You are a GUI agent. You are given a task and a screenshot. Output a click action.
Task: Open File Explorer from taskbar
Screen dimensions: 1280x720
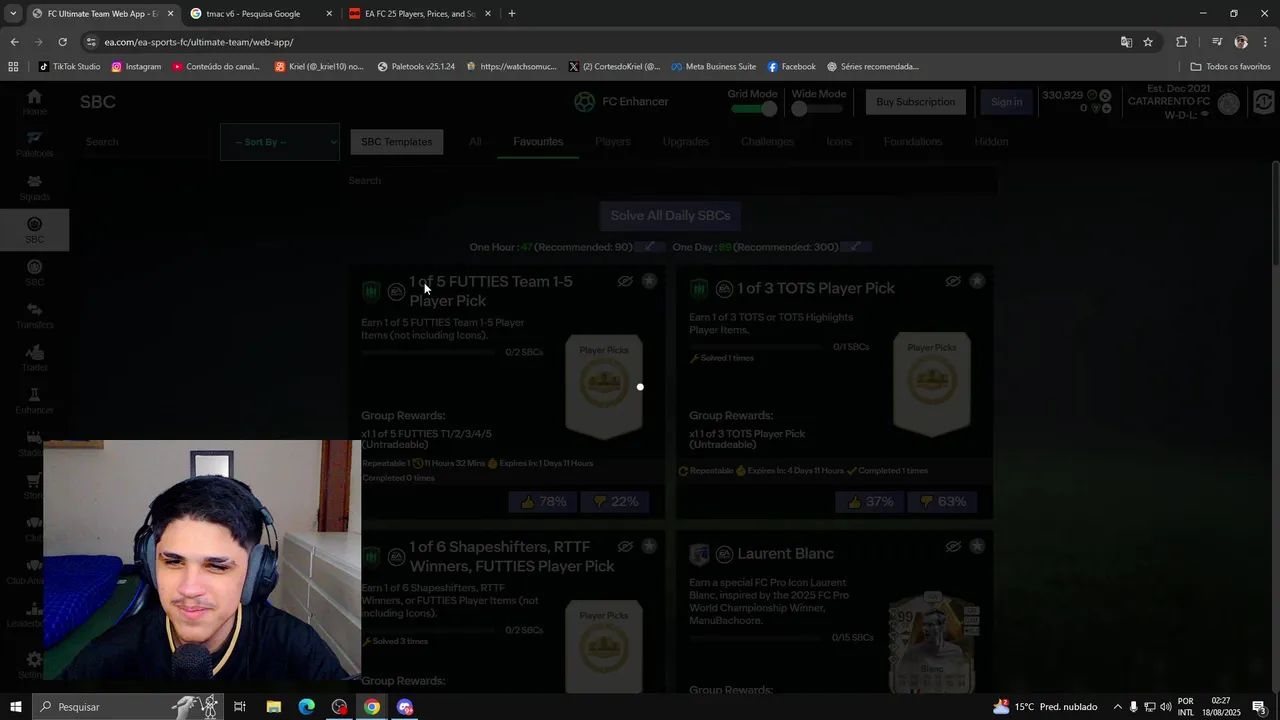273,707
